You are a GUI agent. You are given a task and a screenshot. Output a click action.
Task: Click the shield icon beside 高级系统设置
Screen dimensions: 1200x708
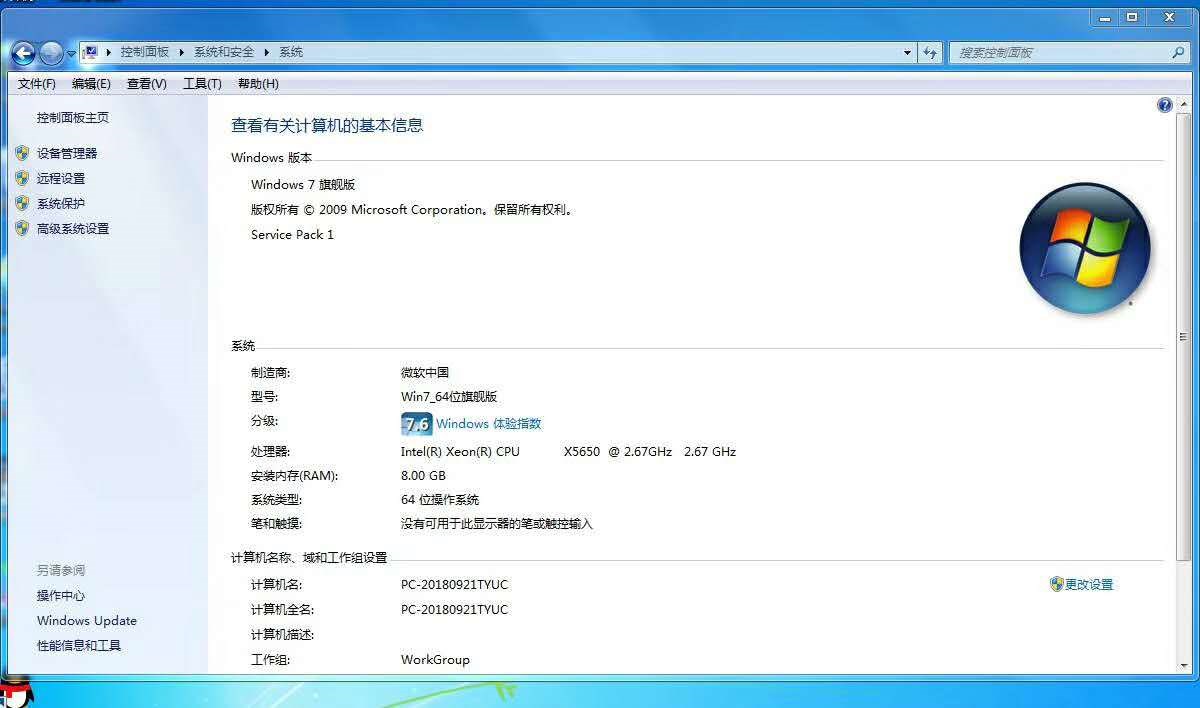[22, 228]
